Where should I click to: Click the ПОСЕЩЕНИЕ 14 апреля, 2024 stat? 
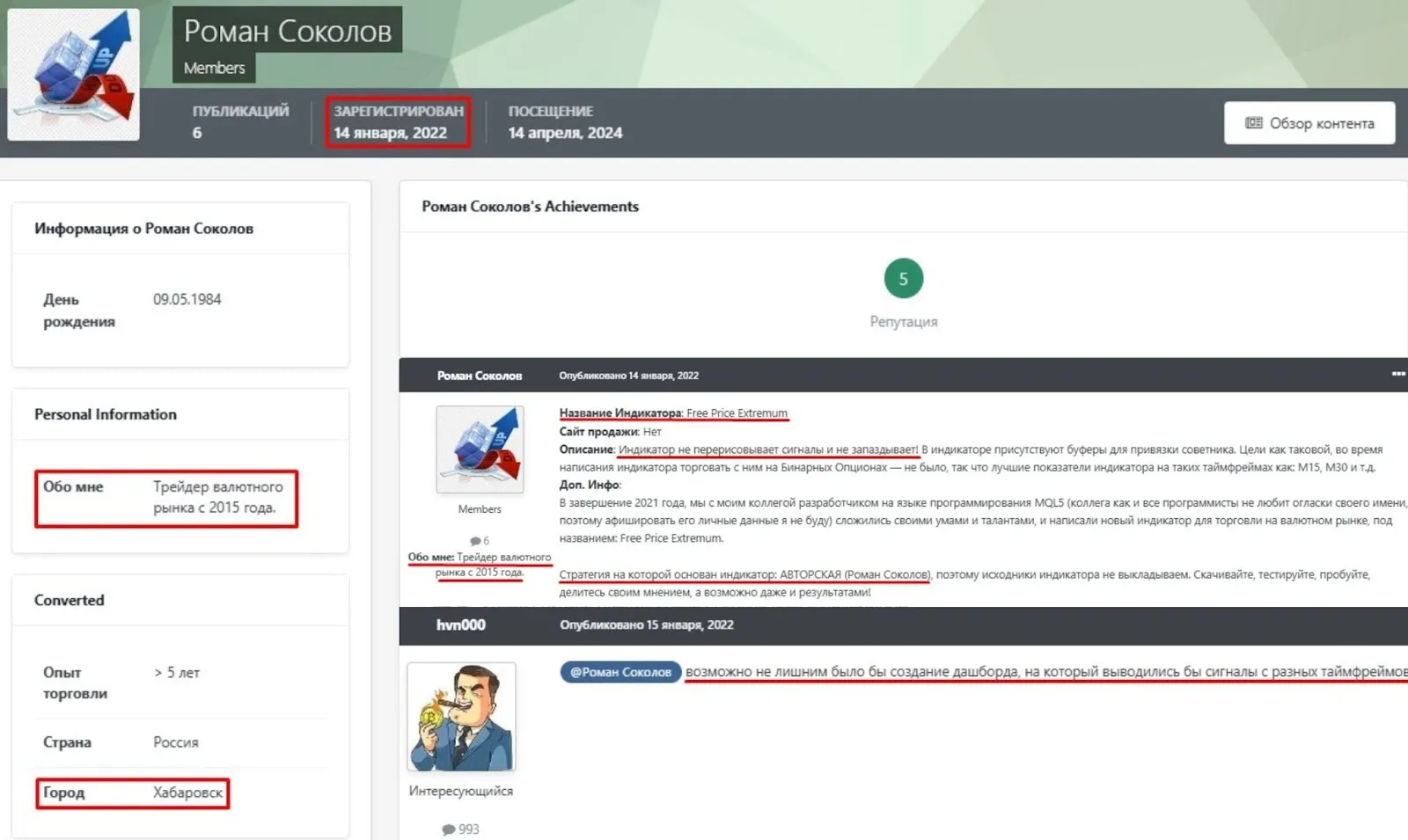click(565, 121)
